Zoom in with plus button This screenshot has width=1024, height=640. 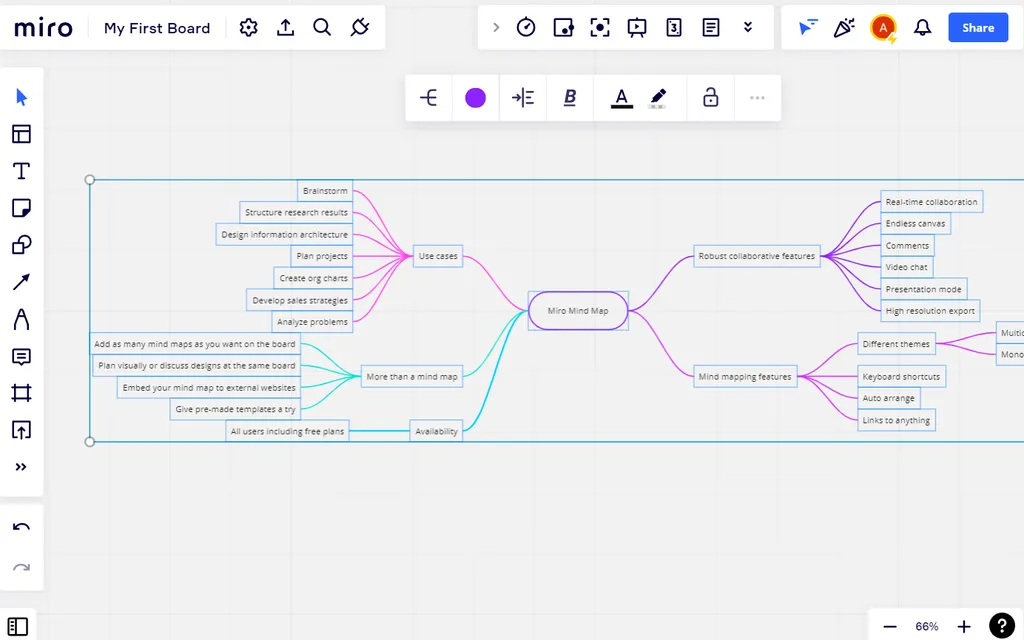(x=964, y=626)
